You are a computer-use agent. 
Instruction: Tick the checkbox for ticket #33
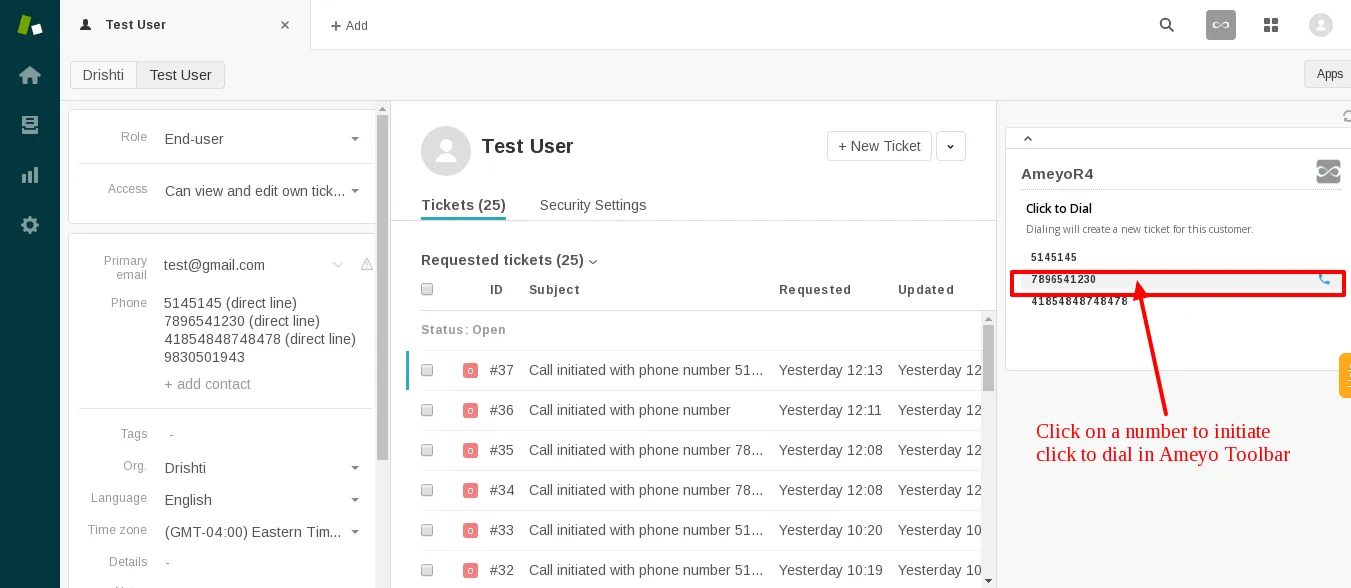pos(427,530)
